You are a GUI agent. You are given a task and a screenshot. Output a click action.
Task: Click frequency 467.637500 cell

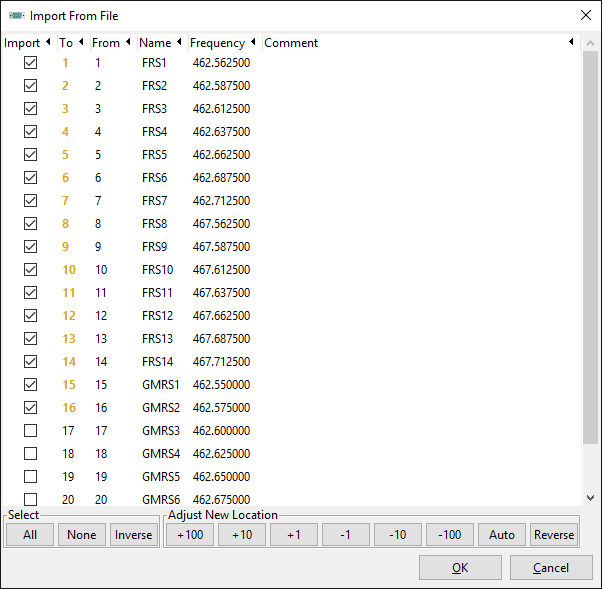coord(221,293)
